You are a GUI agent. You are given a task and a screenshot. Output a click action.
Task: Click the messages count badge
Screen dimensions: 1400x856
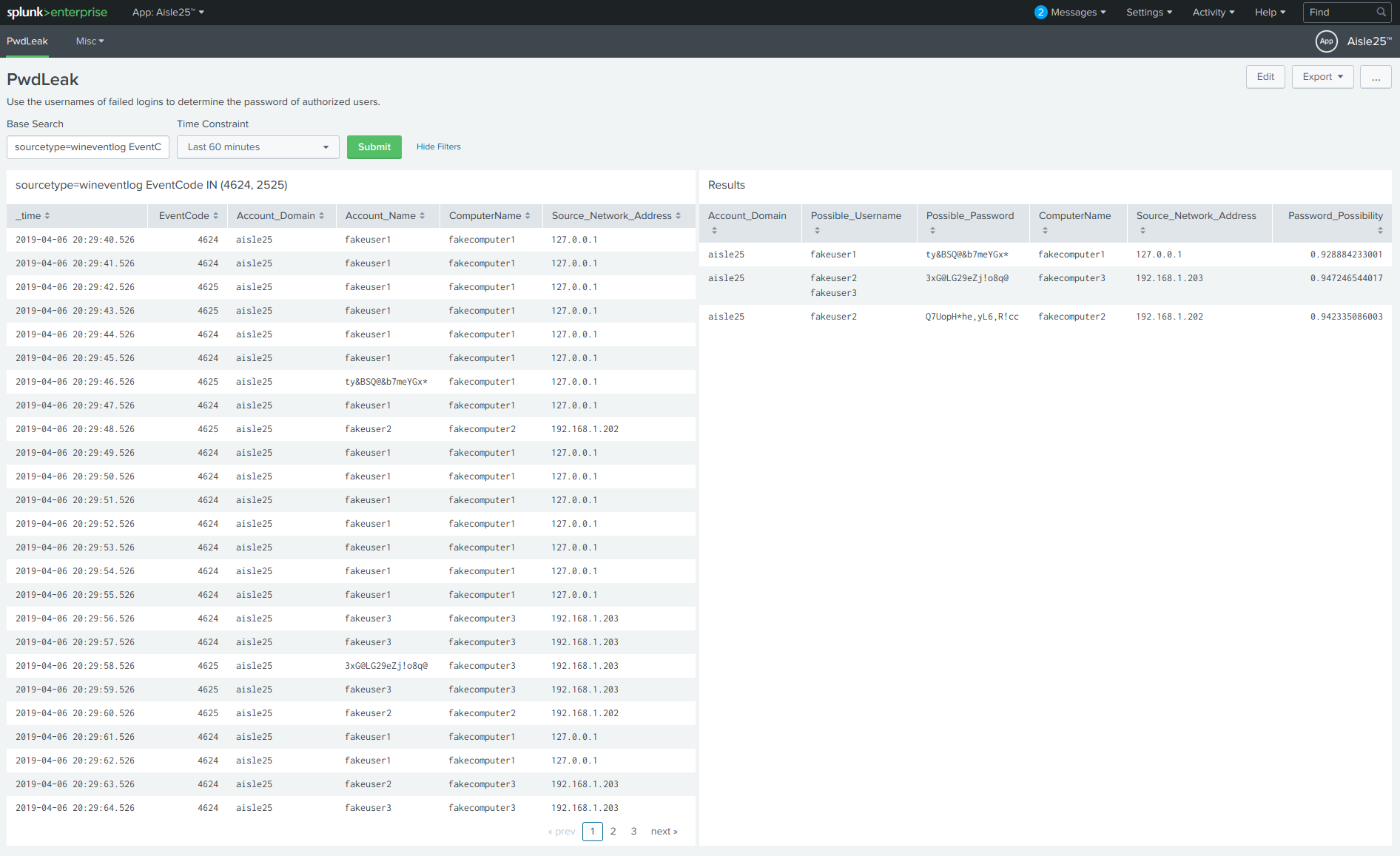(1040, 12)
